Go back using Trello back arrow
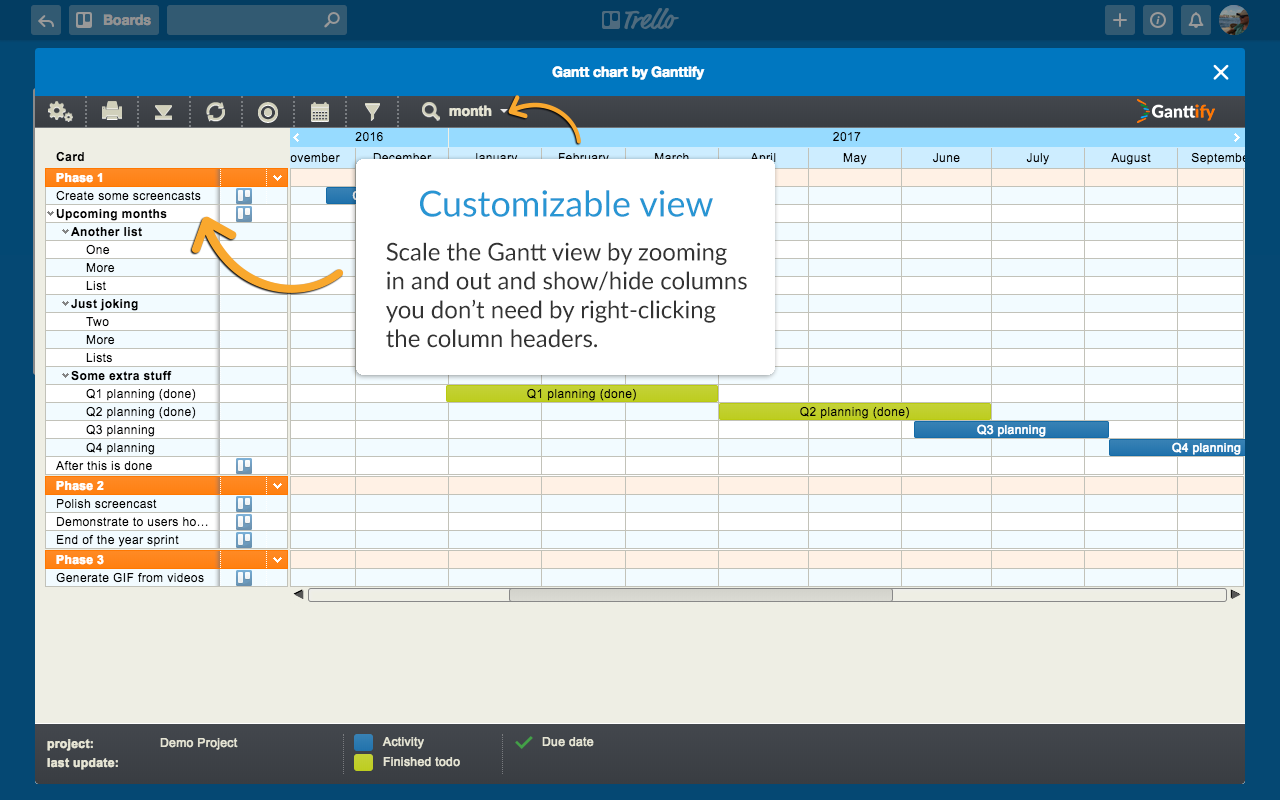Image resolution: width=1280 pixels, height=800 pixels. (46, 20)
